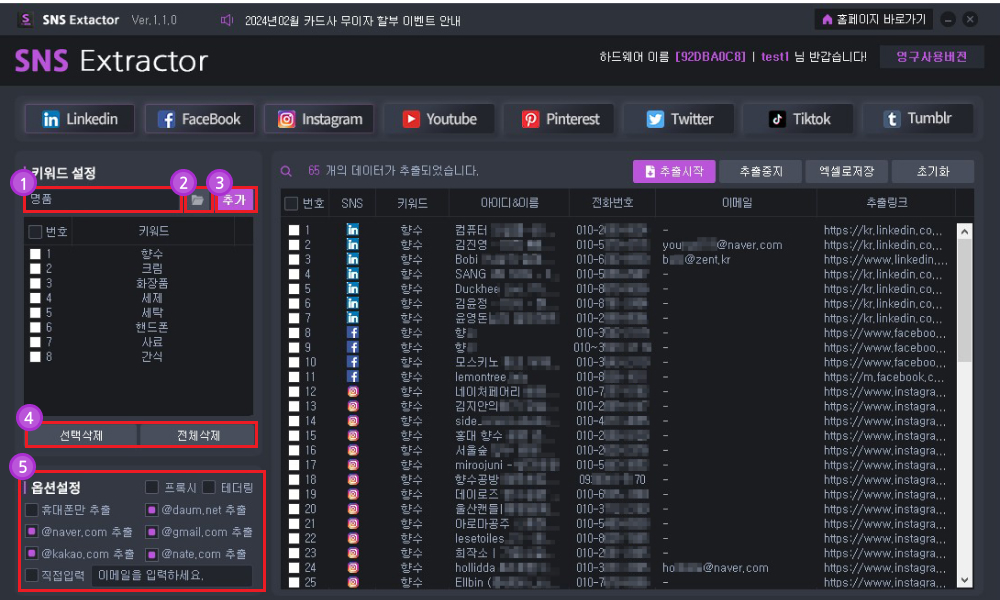Click the results list scrollbar down arrow

click(x=965, y=580)
